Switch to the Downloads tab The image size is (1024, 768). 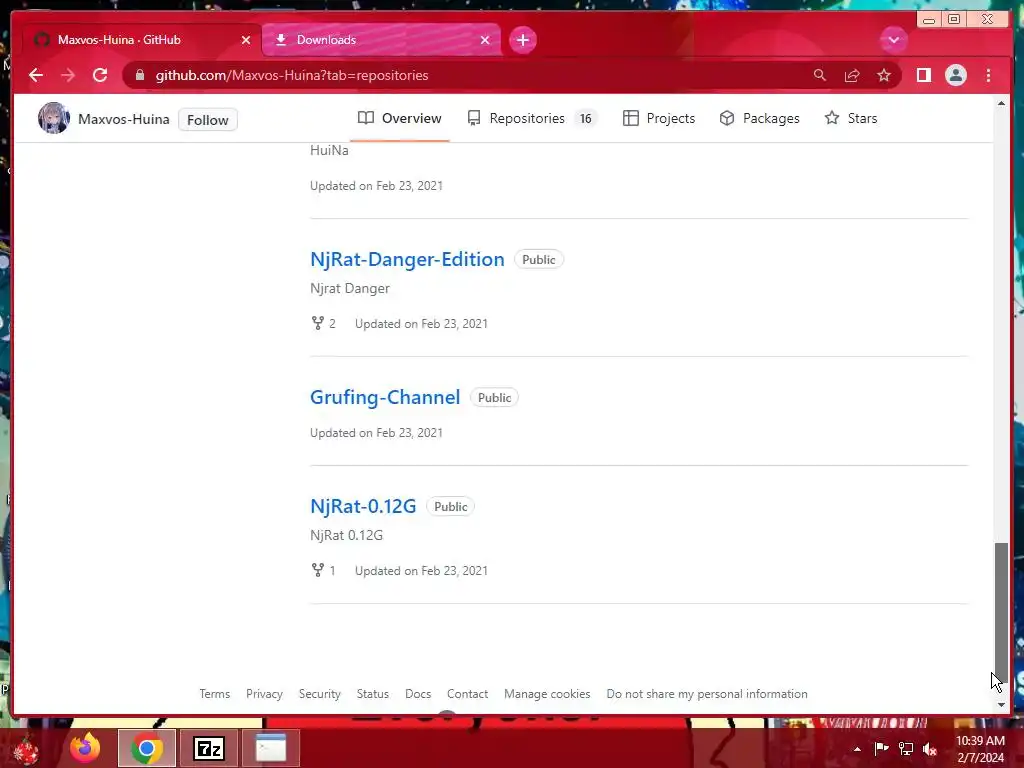click(381, 40)
